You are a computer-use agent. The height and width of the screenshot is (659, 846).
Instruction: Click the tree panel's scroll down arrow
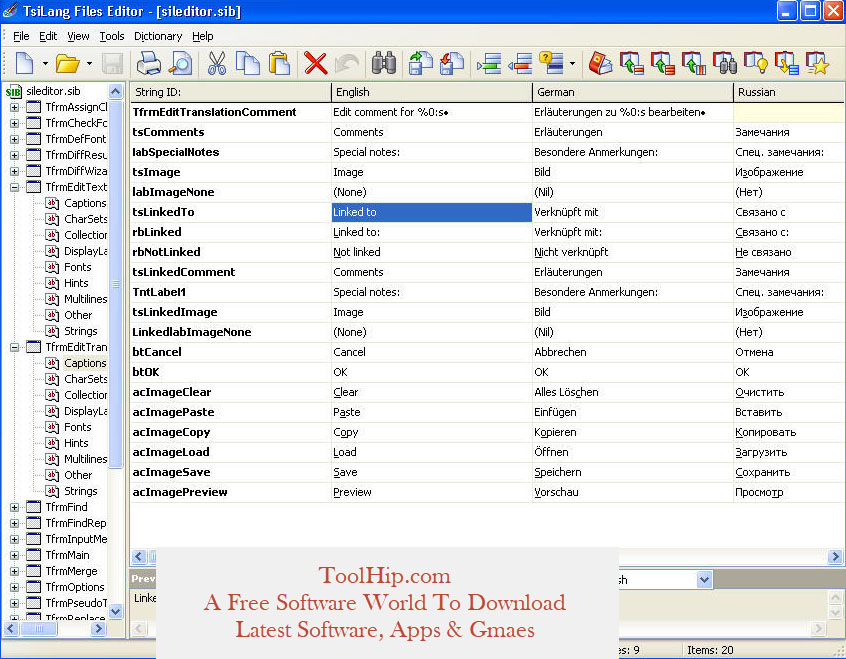pos(115,612)
